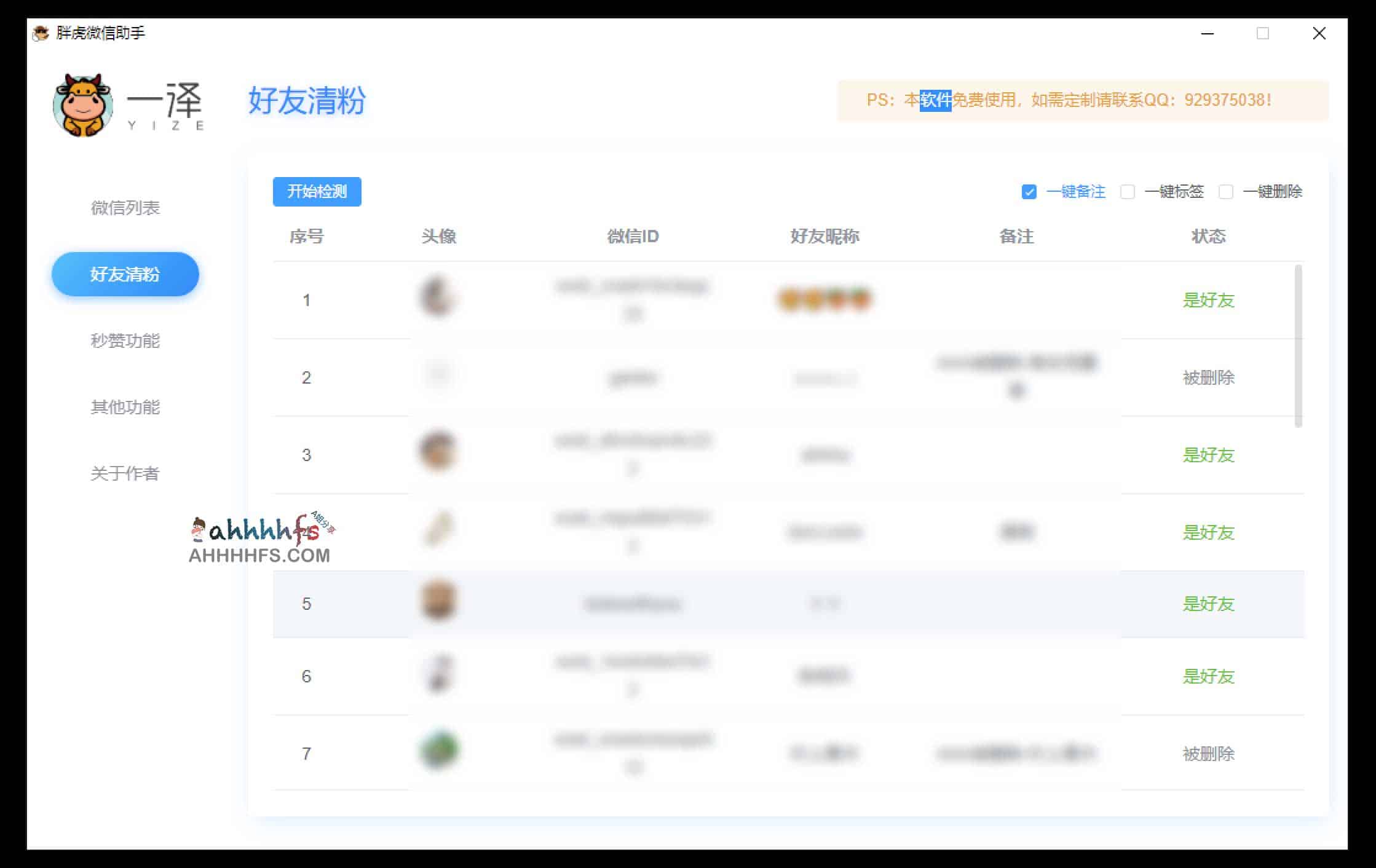
Task: Switch to 微信列表 in the sidebar
Action: coord(125,208)
